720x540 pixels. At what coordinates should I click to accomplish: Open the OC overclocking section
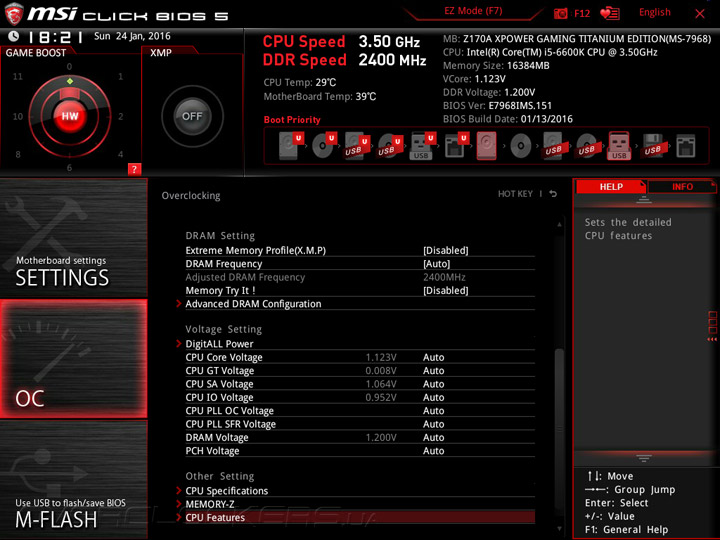tap(73, 359)
